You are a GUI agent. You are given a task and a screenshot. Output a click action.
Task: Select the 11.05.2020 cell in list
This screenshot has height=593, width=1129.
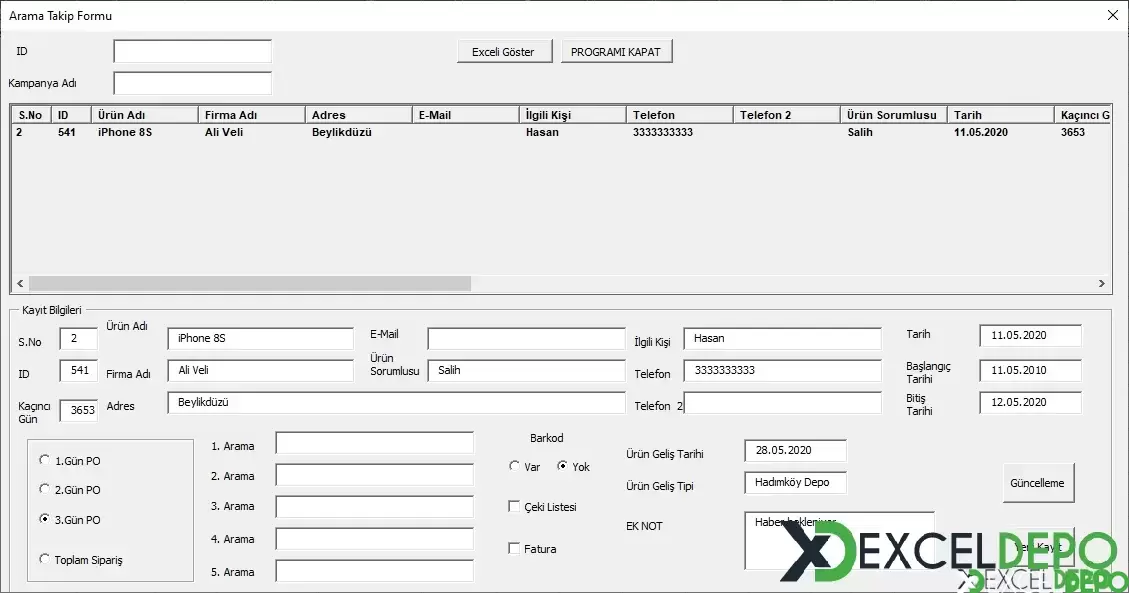pyautogui.click(x=981, y=132)
